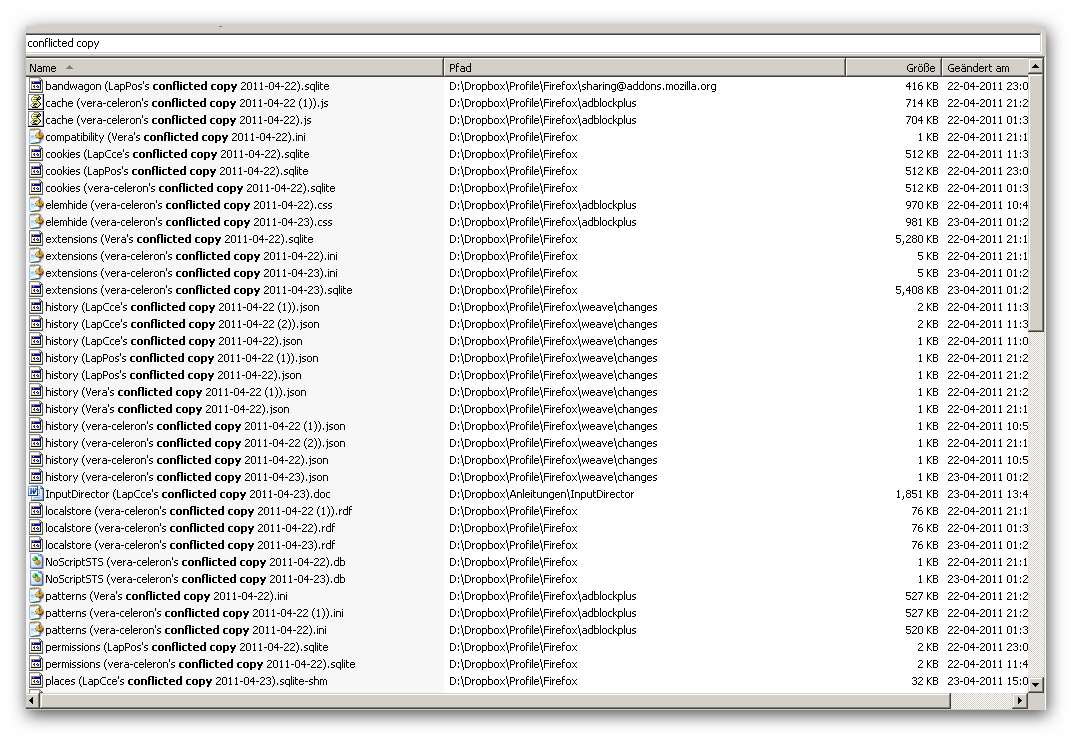Click the 23-04-2011 15:0 date cell

(x=987, y=681)
